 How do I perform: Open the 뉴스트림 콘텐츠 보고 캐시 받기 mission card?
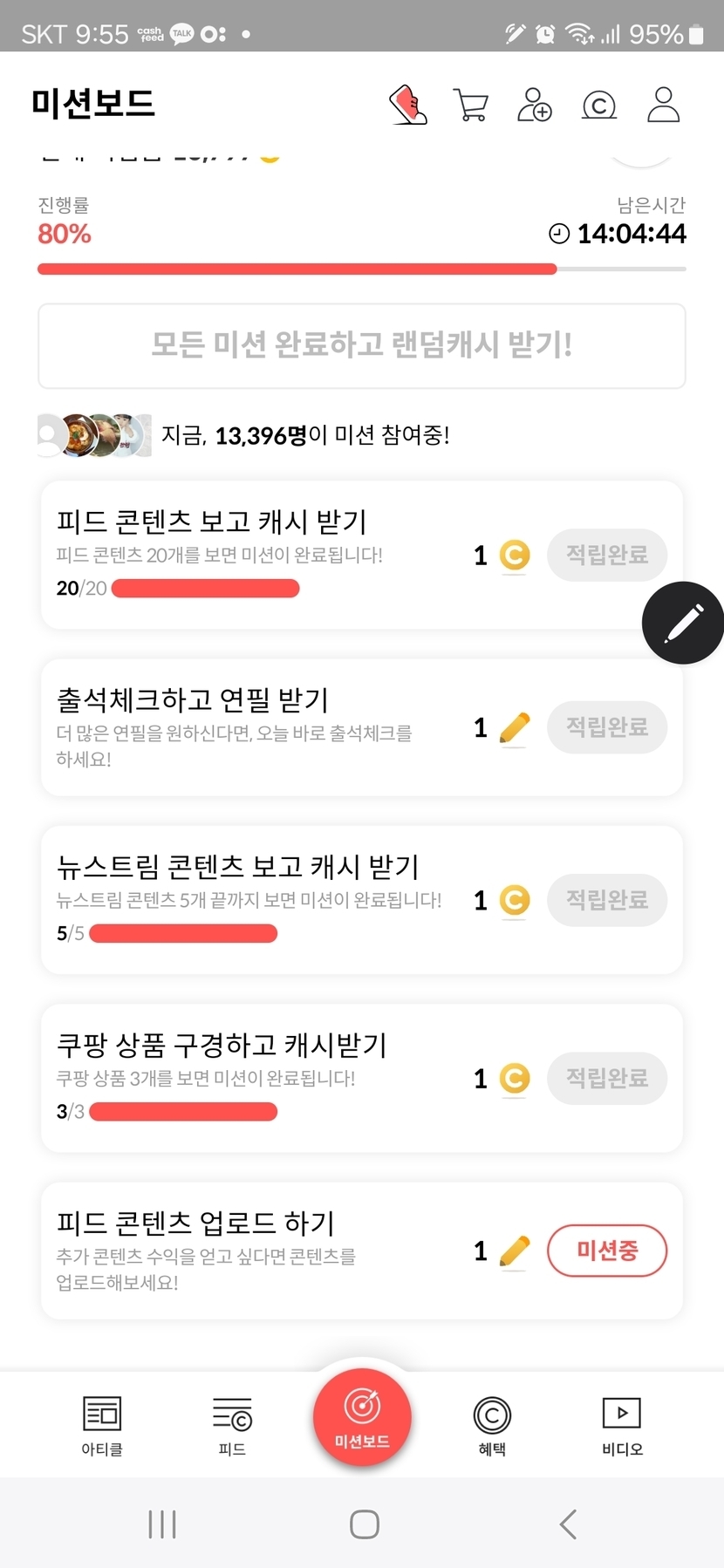coord(253,898)
